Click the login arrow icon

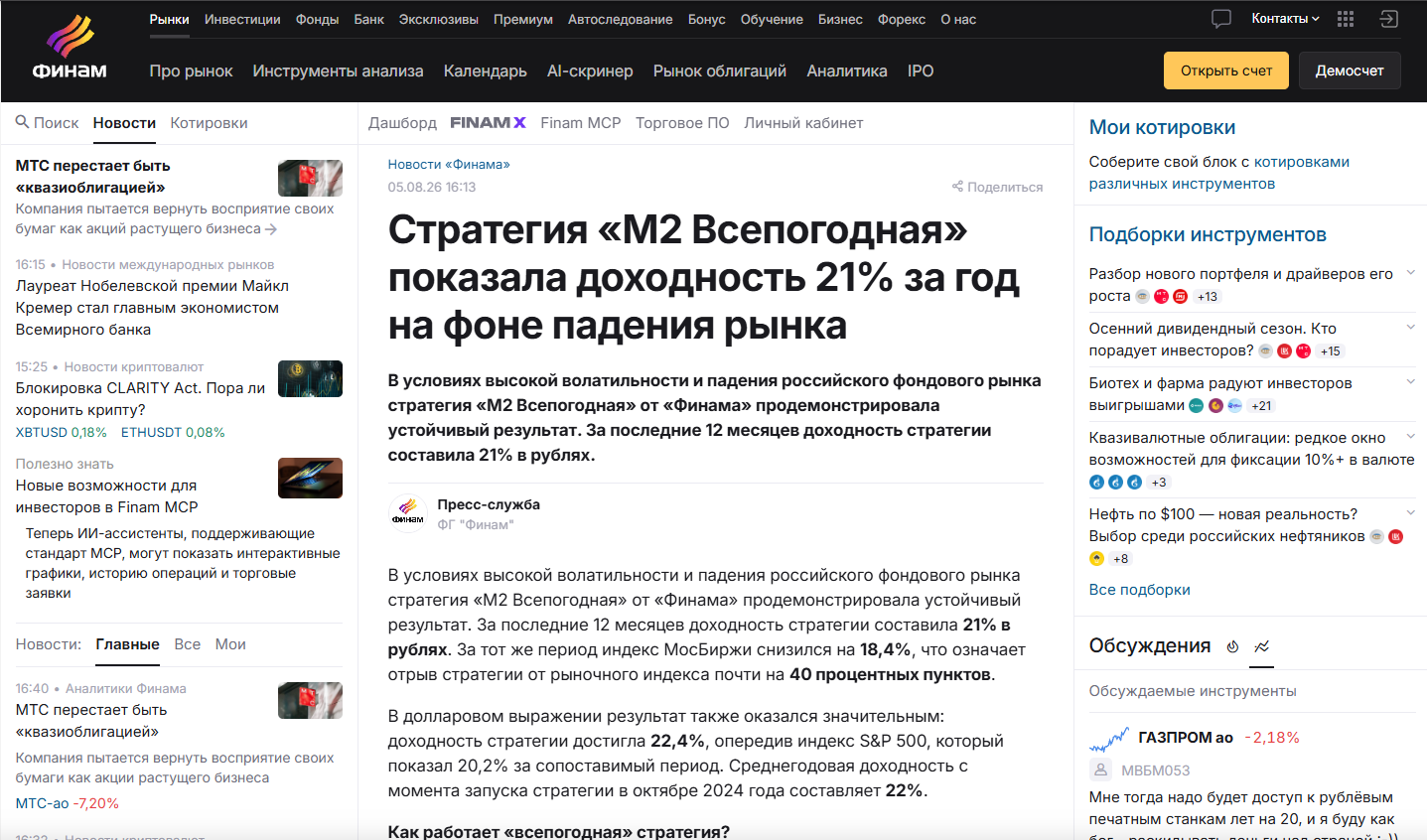1388,19
